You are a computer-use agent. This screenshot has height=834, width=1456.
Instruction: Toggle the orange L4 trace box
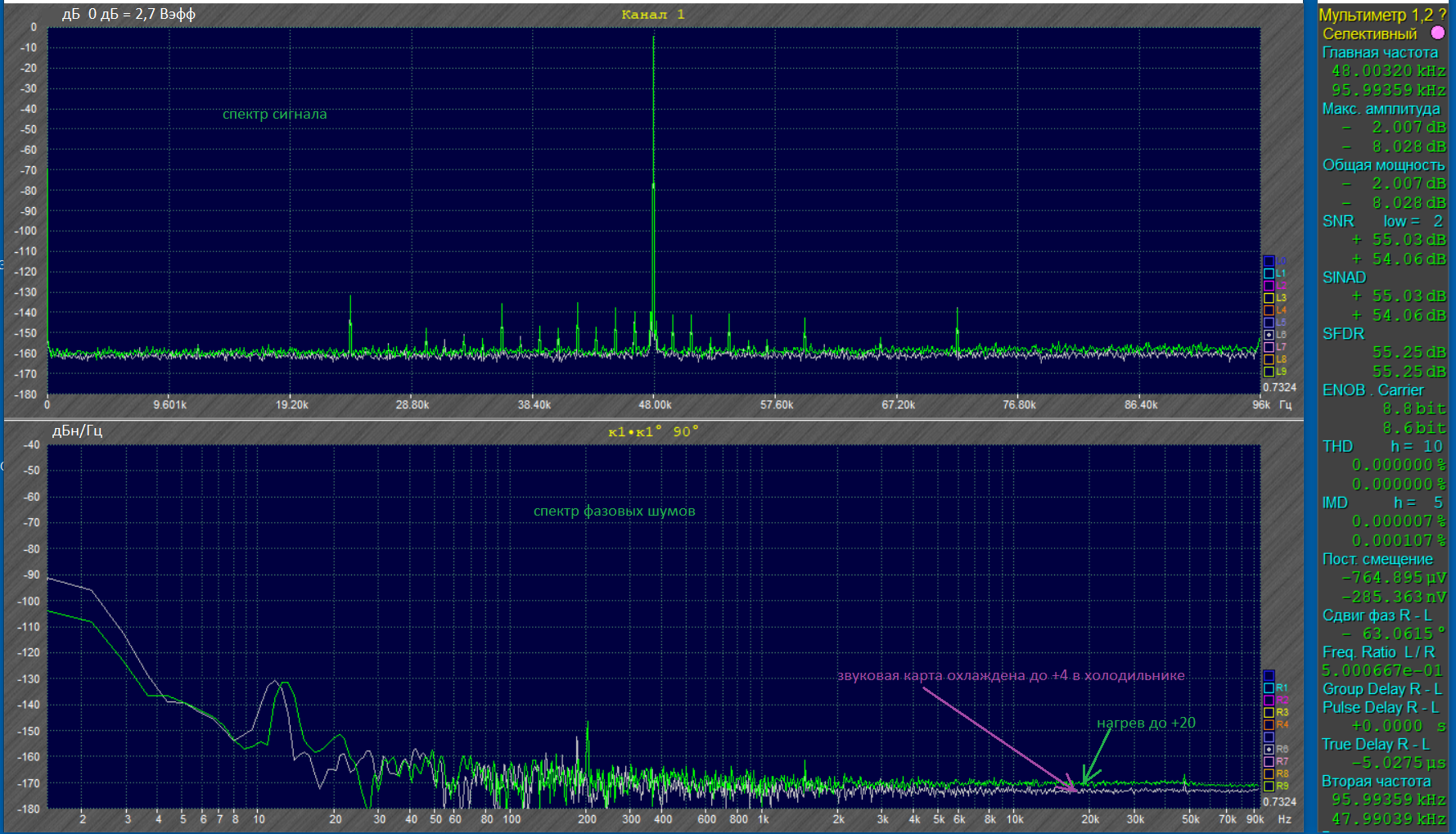pos(1269,310)
